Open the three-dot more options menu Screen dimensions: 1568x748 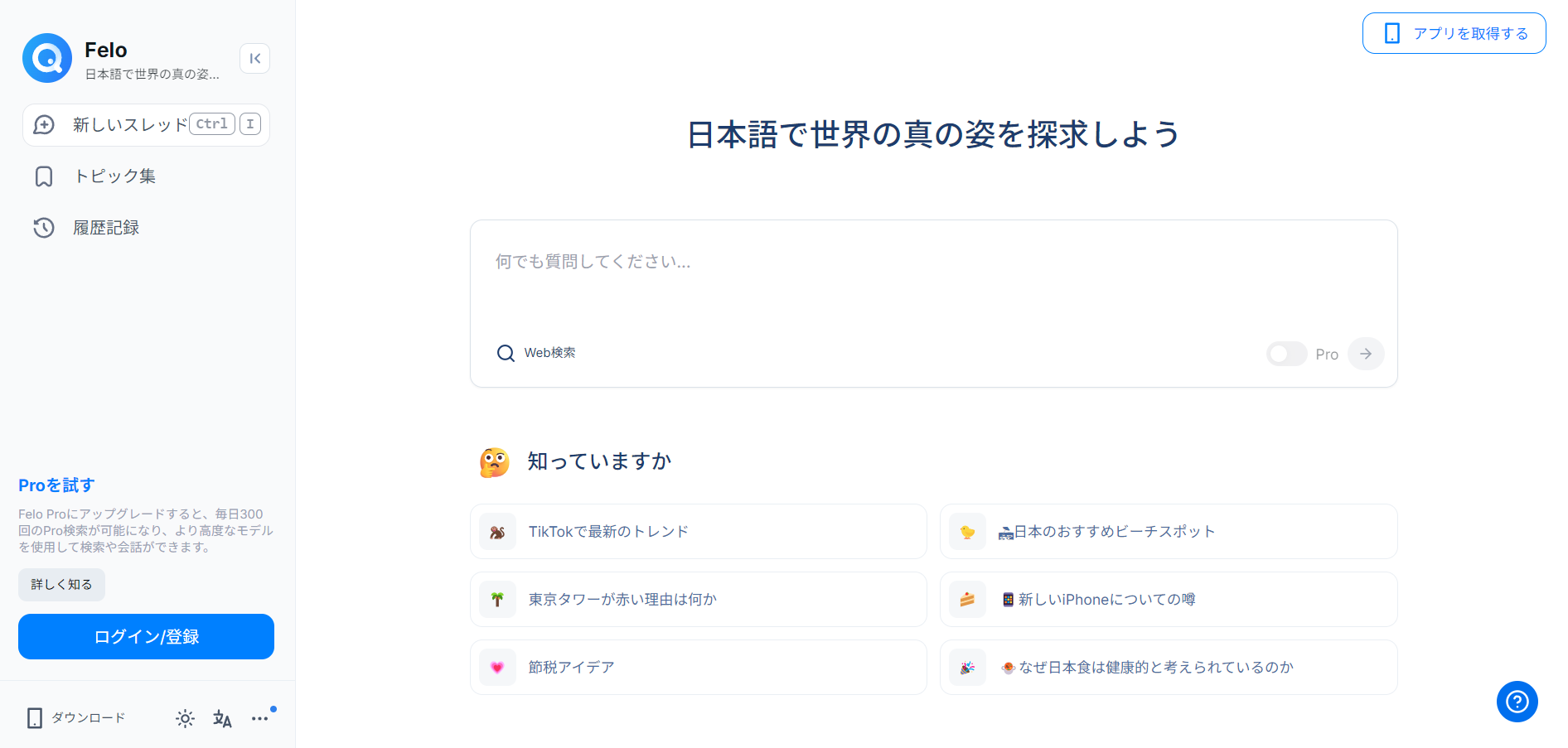click(x=260, y=718)
